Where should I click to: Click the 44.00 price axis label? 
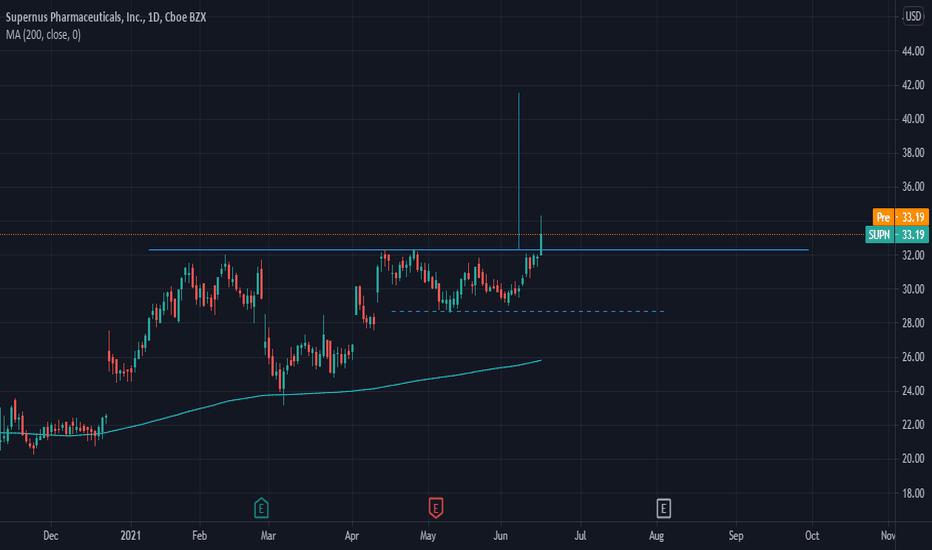click(x=913, y=52)
